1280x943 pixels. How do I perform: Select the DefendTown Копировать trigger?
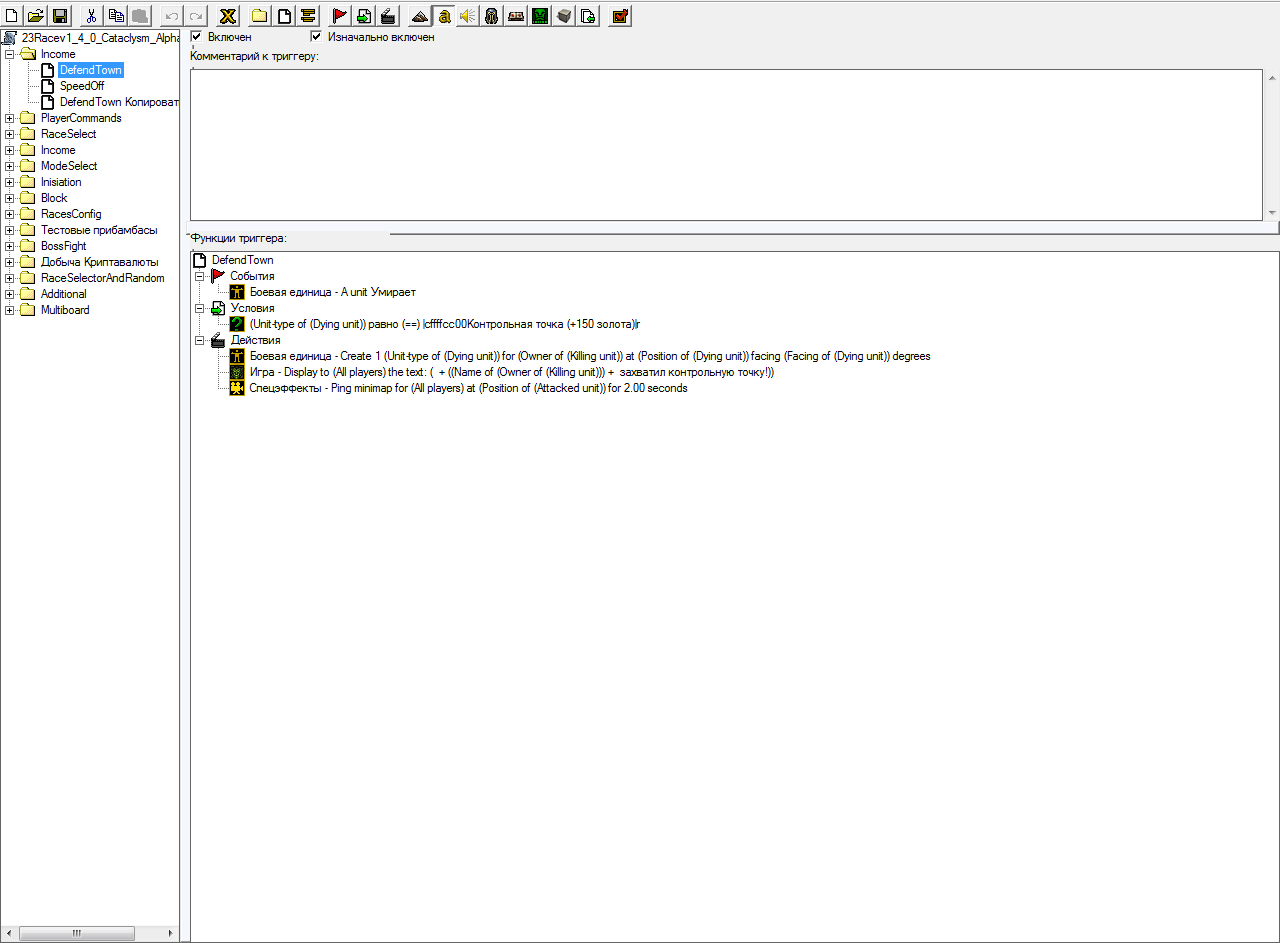119,102
